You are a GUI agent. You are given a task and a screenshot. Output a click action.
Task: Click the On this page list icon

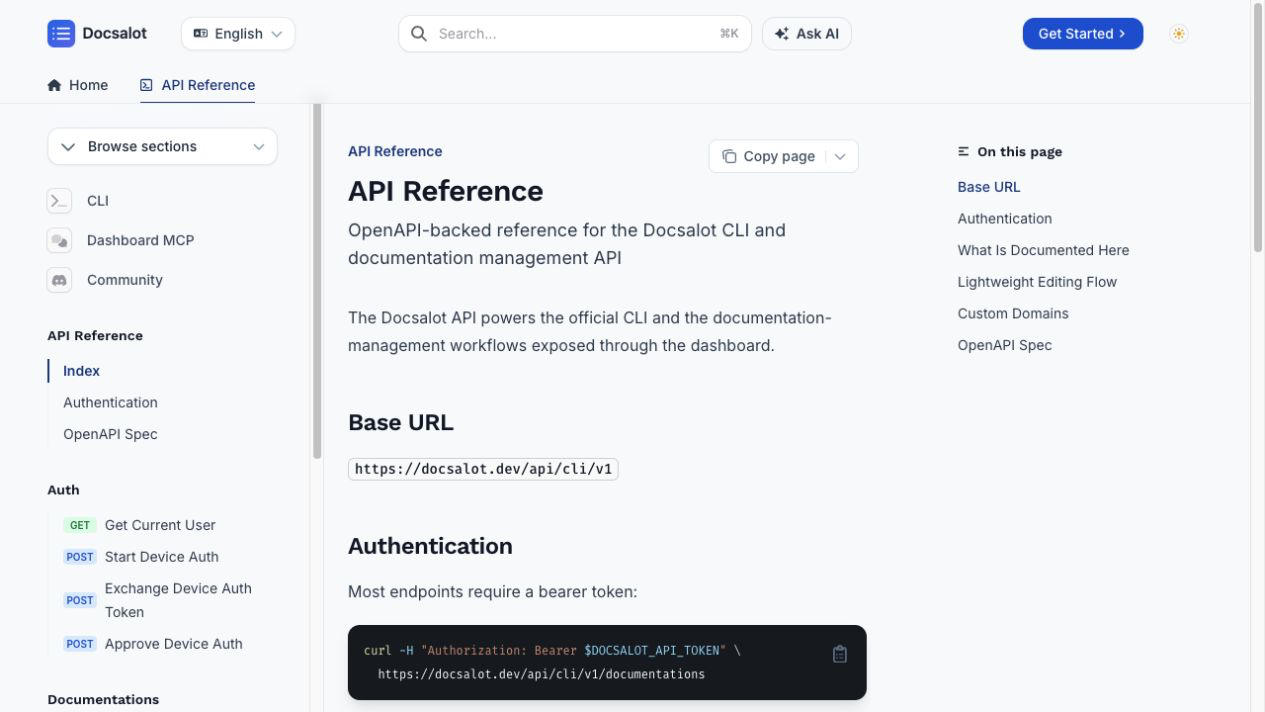coord(963,152)
